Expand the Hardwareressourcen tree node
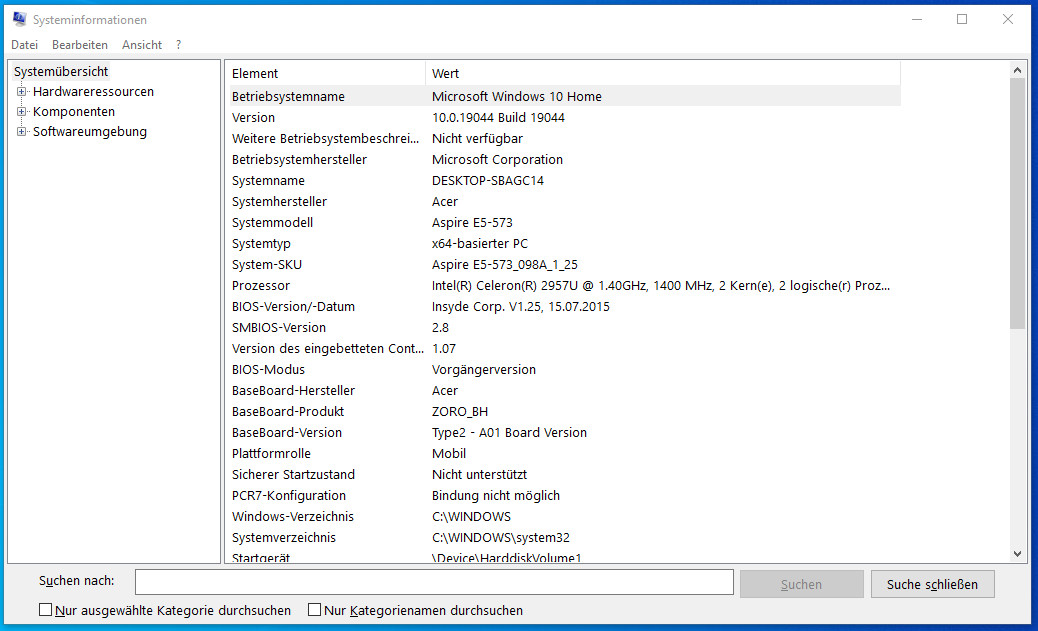This screenshot has height=631, width=1038. tap(22, 91)
